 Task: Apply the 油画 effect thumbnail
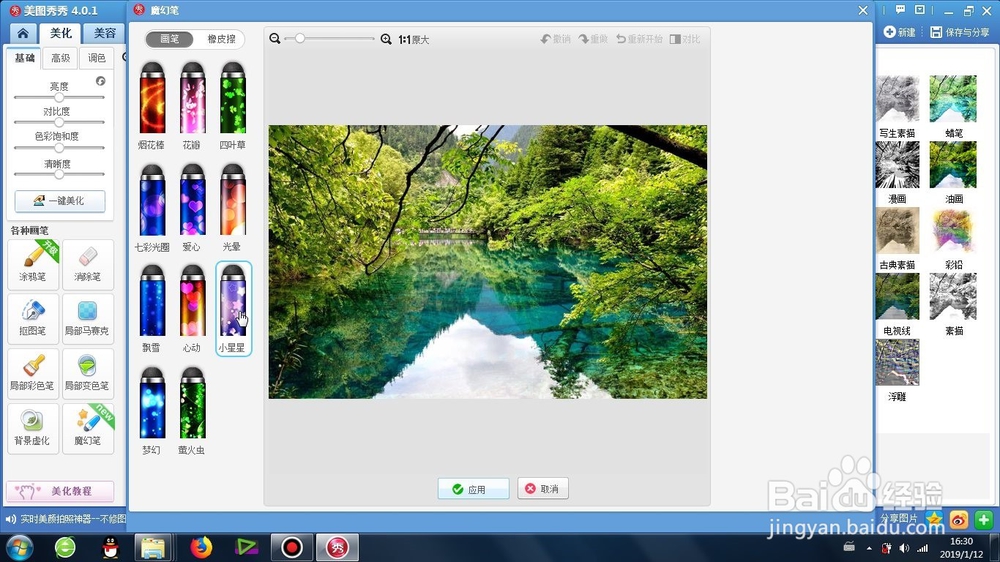(x=953, y=165)
